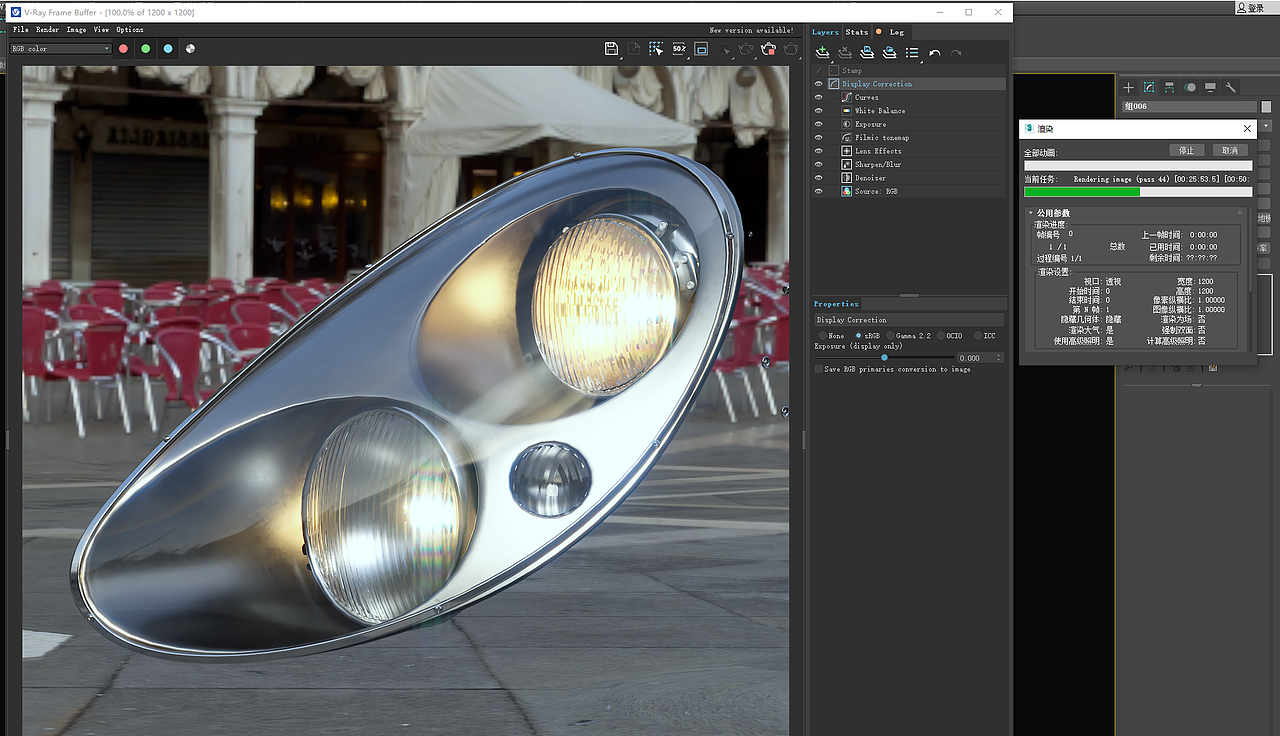Click the Exposure value field 0.000
This screenshot has height=736, width=1280.
point(979,357)
